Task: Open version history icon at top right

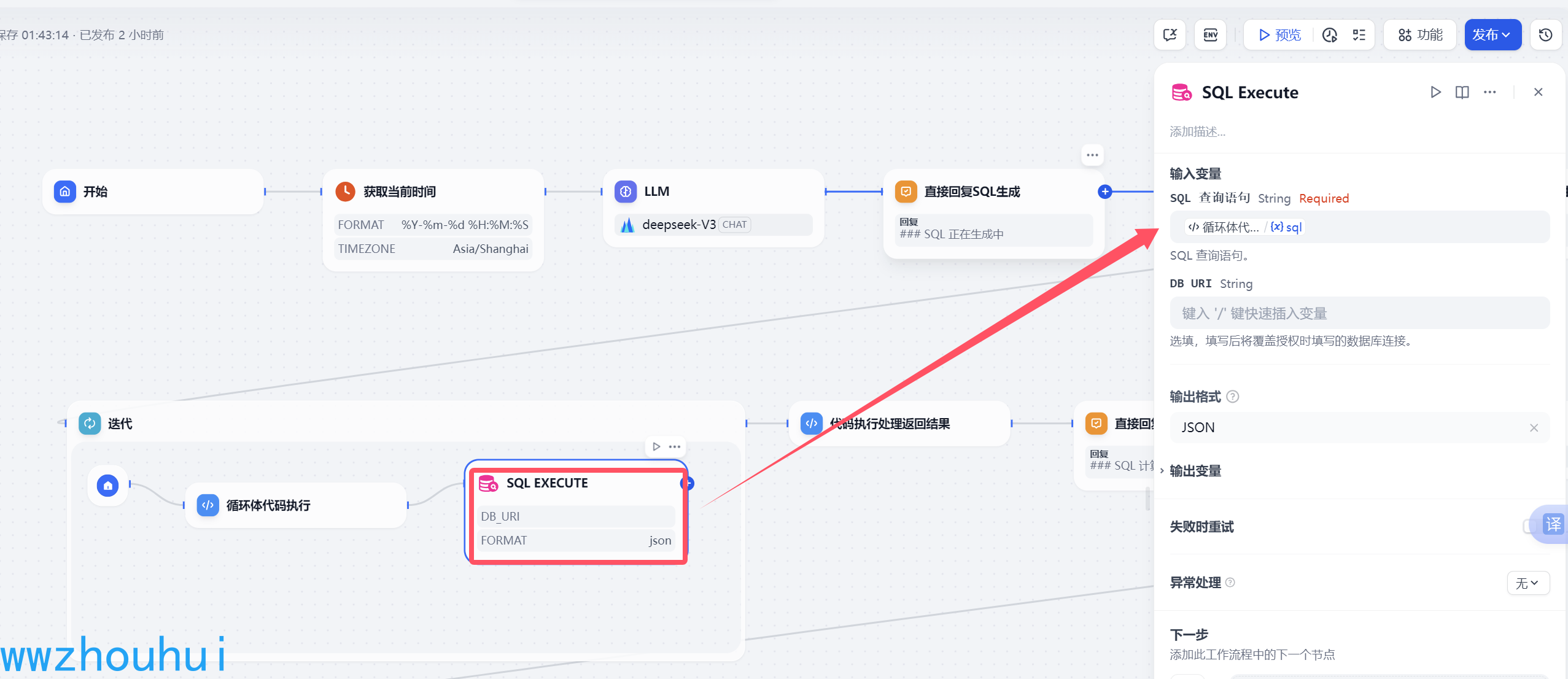Action: (x=1546, y=35)
